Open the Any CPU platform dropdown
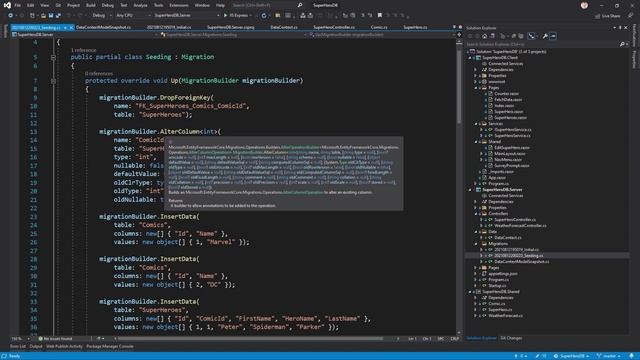This screenshot has width=640, height=360. (133, 16)
